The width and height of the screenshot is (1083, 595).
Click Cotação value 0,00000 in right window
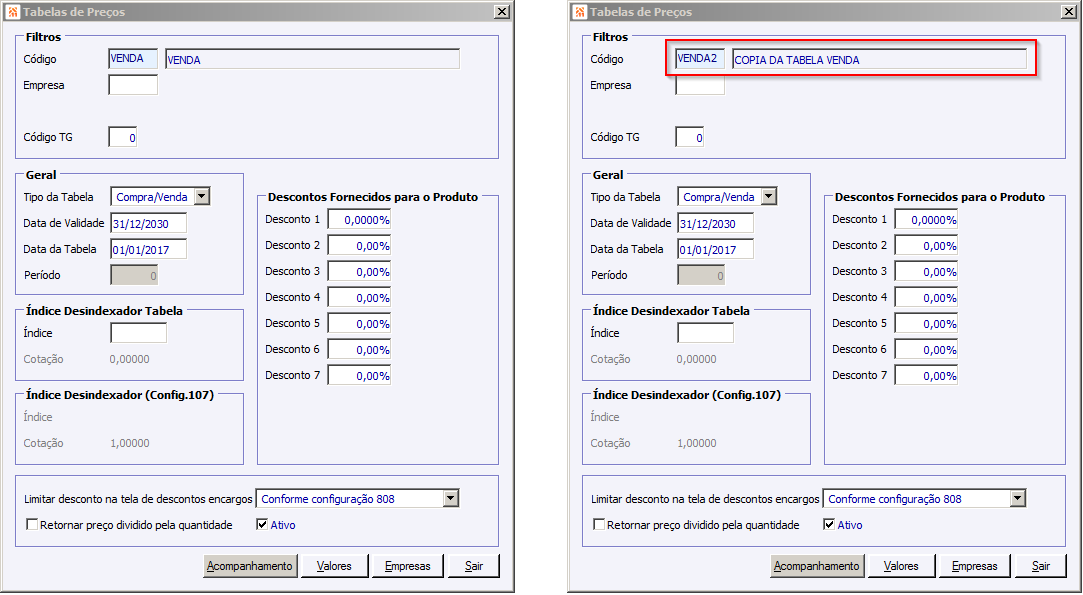coord(697,359)
